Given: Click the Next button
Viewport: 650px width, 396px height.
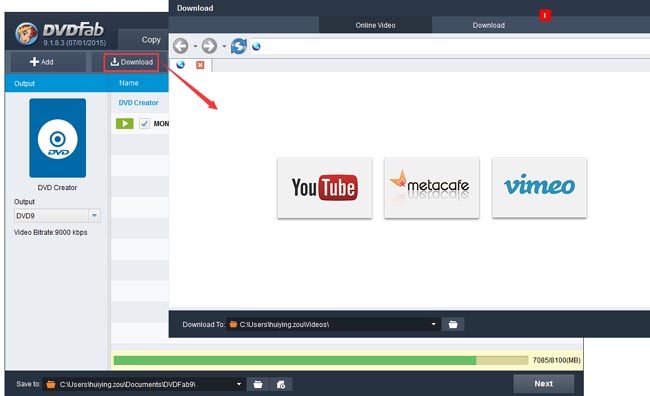Looking at the screenshot, I should click(543, 384).
